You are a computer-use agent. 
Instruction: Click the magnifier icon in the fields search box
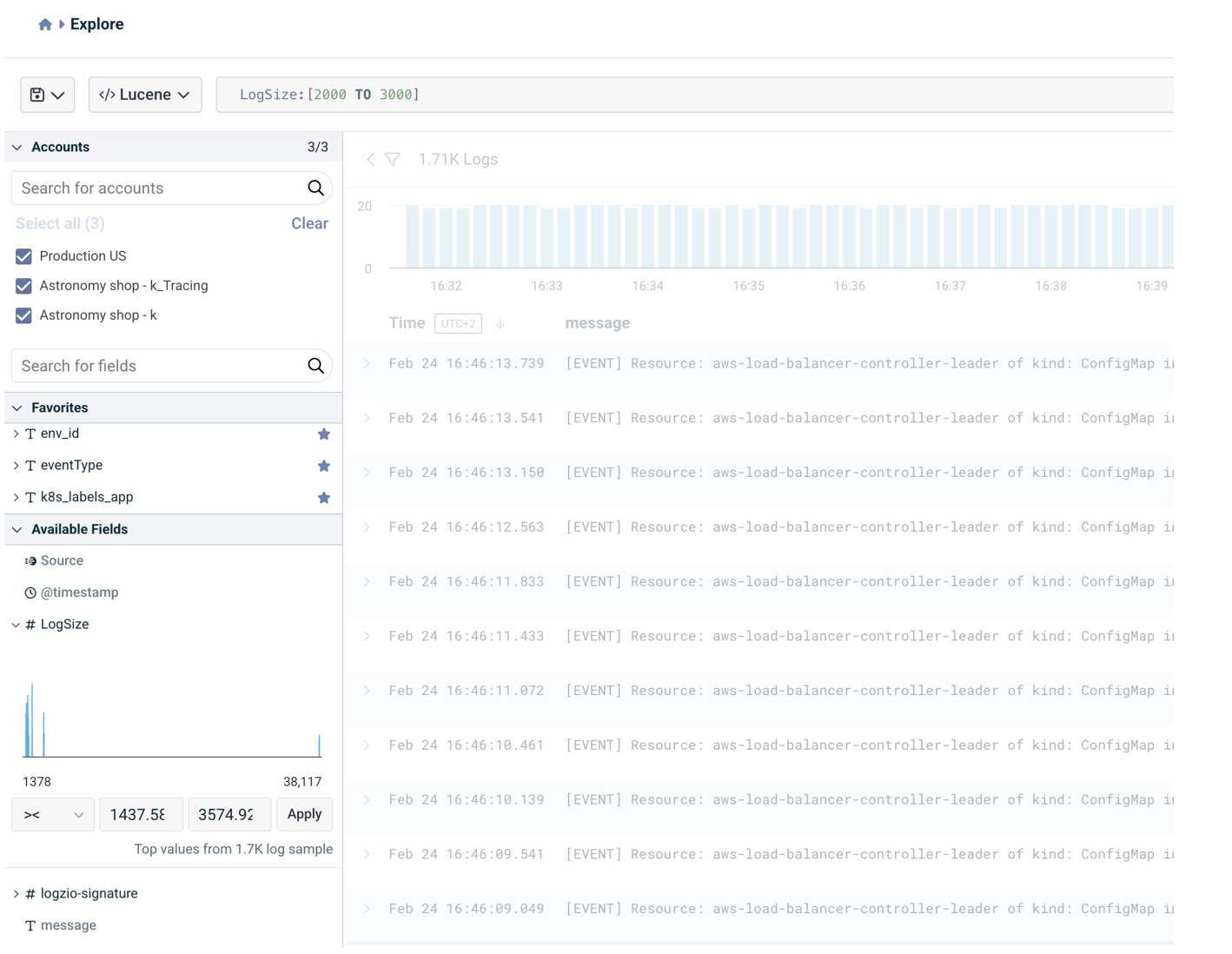click(x=315, y=365)
